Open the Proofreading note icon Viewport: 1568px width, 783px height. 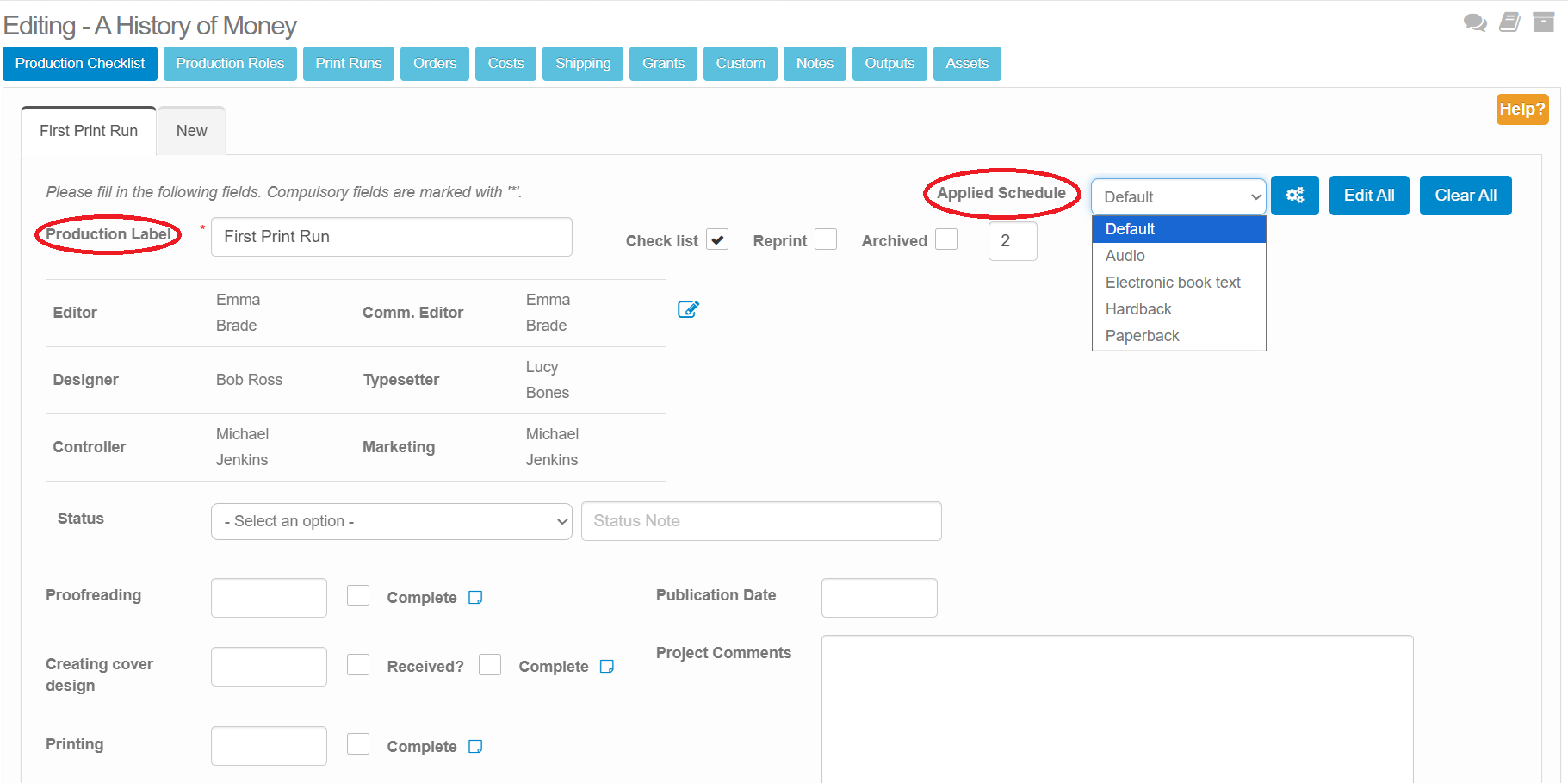point(475,598)
